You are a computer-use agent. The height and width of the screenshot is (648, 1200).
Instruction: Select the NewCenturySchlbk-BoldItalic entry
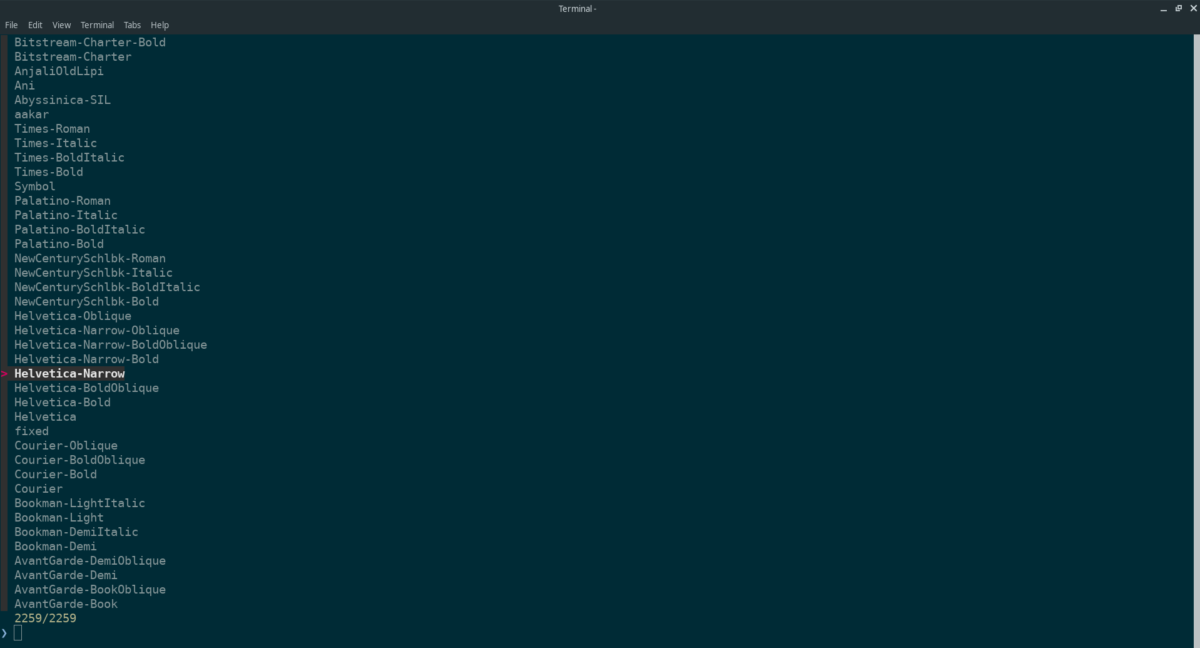[105, 286]
